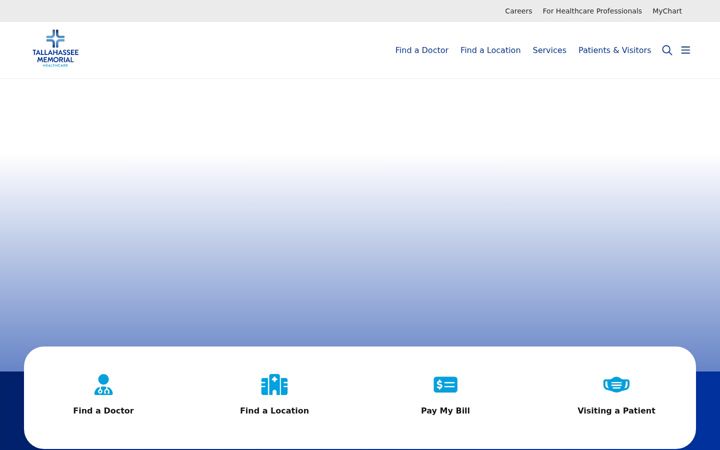Open the Services menu item
720x450 pixels.
[x=549, y=50]
